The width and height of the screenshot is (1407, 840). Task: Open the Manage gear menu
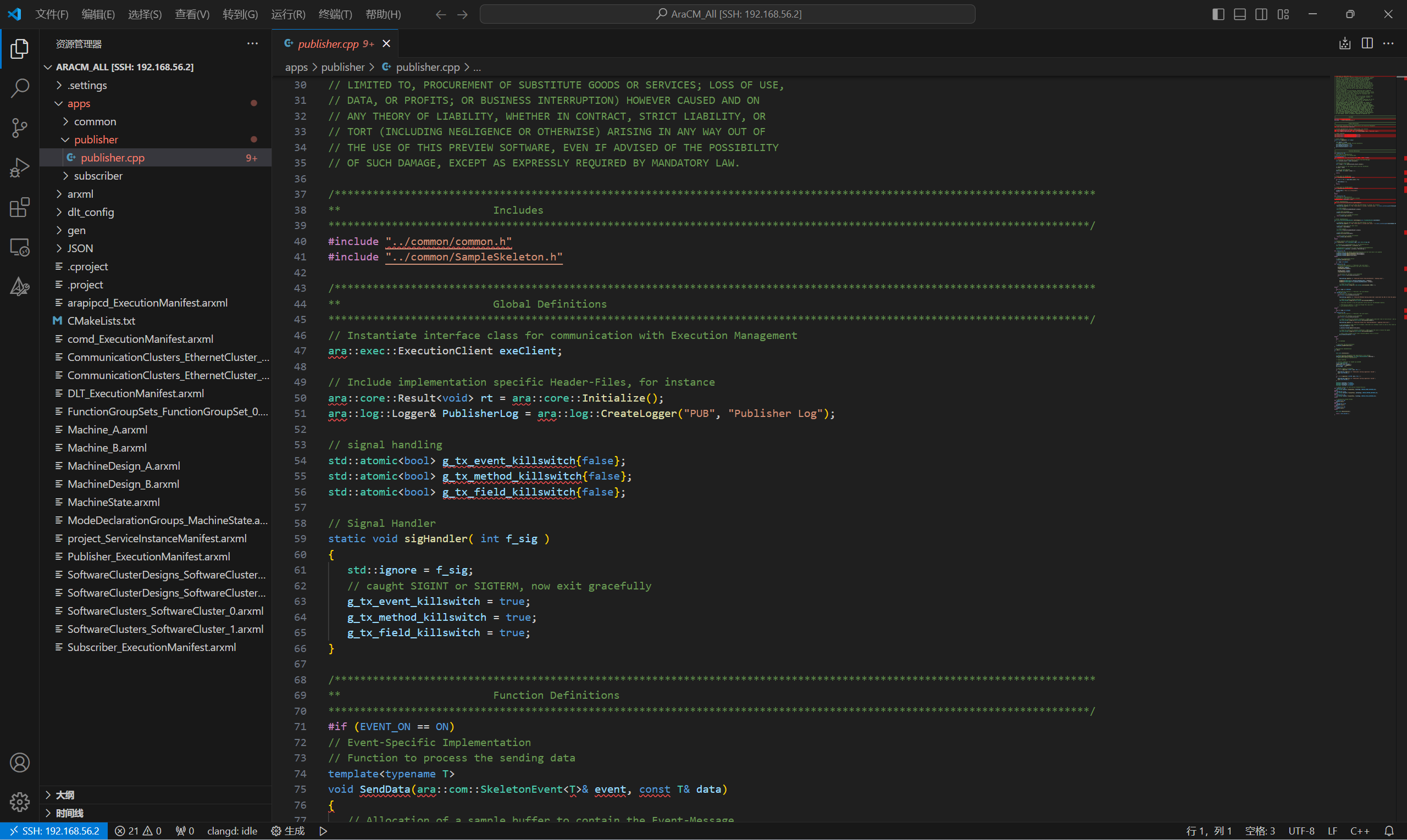coord(20,802)
